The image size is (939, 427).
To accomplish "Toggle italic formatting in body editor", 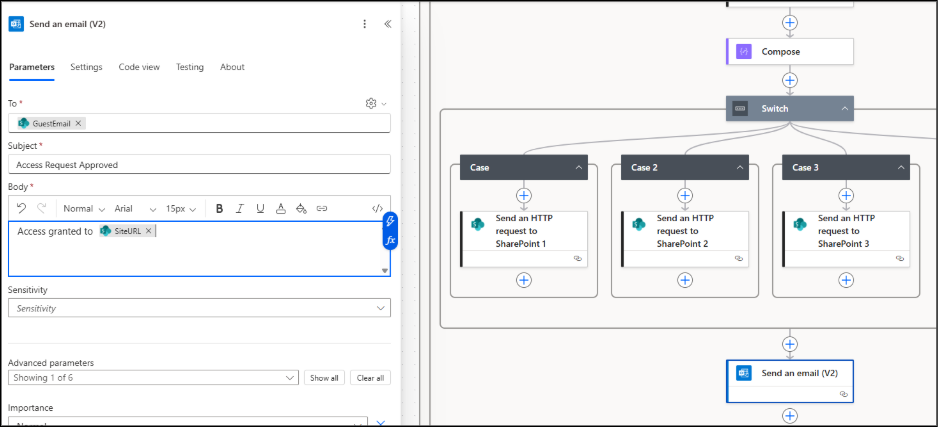I will click(239, 208).
